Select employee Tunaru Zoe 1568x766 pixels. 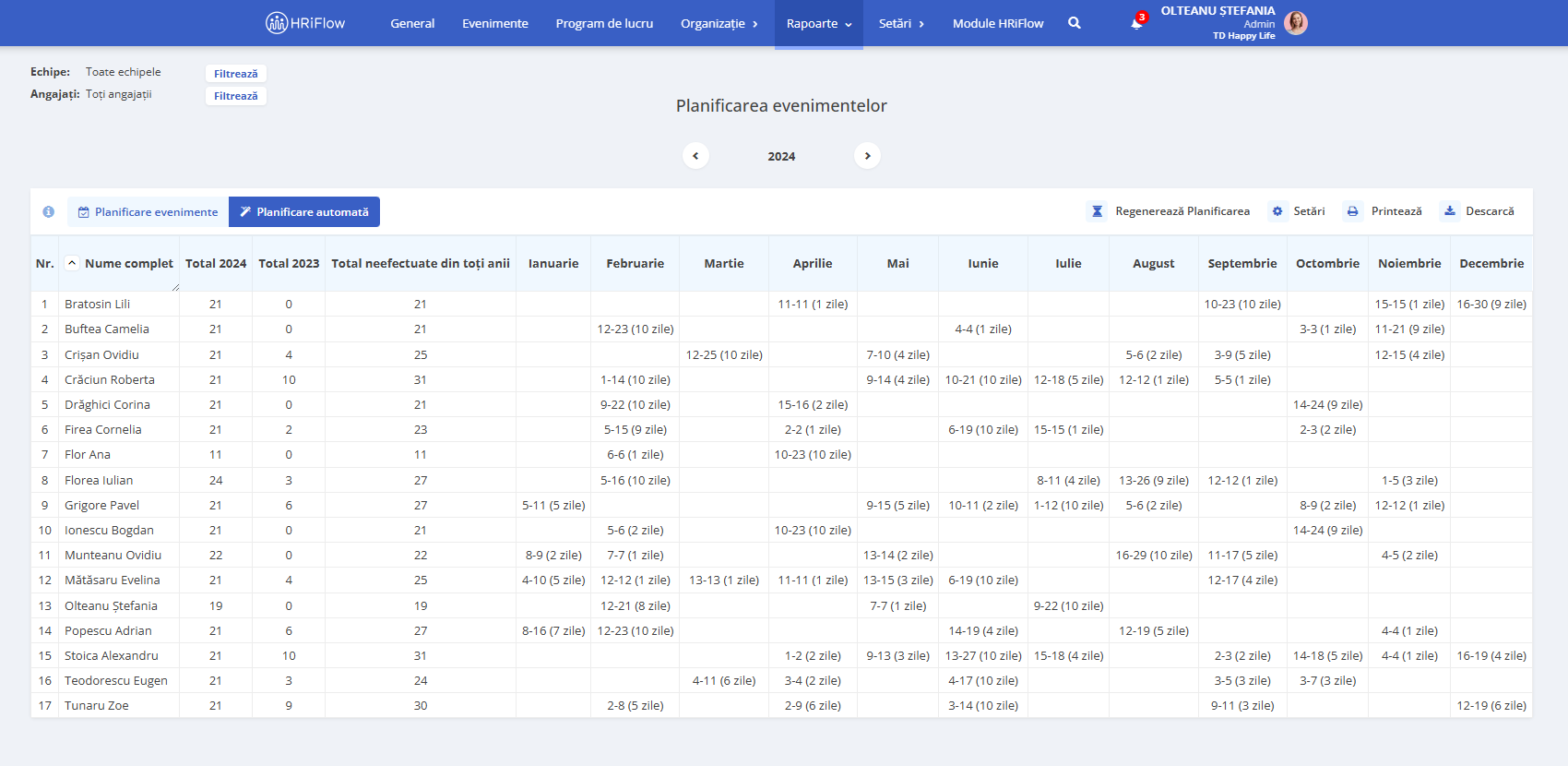pyautogui.click(x=97, y=705)
